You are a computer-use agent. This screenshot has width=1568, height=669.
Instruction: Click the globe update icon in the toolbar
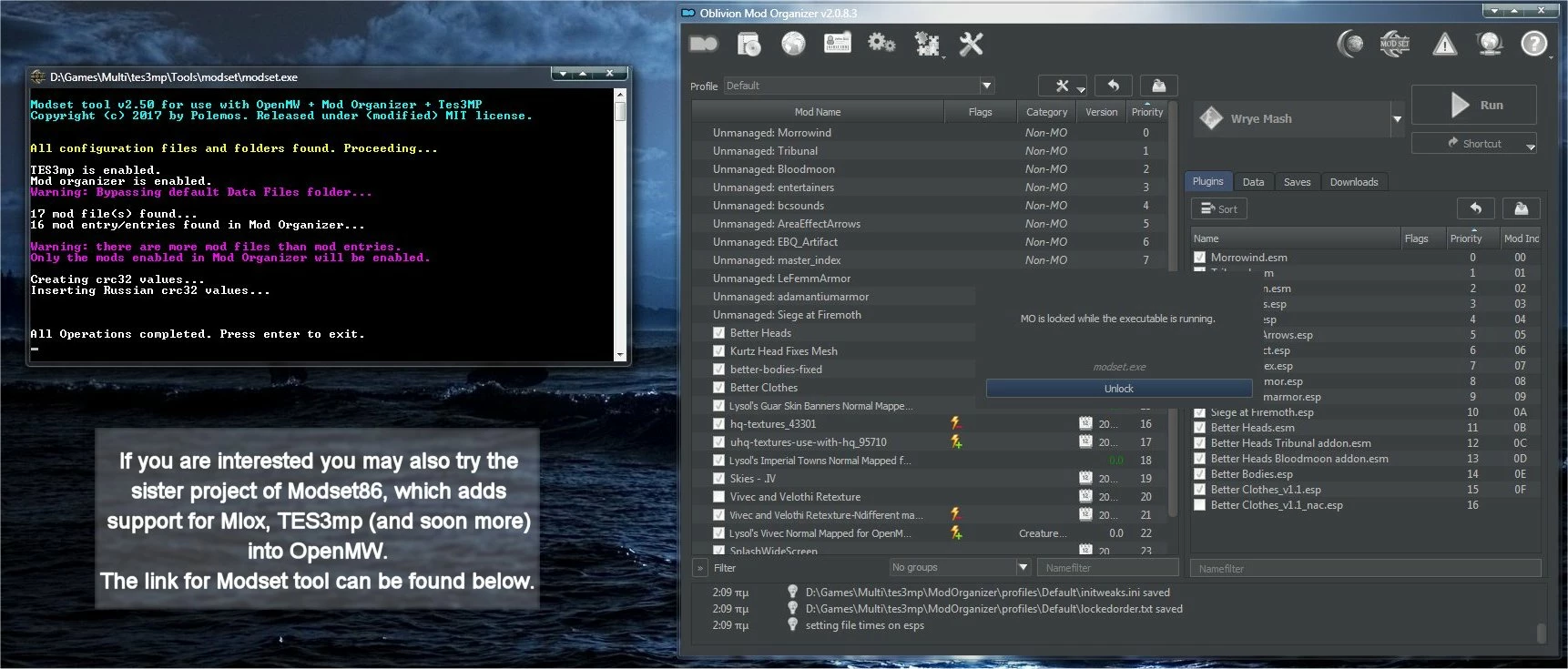(1490, 44)
